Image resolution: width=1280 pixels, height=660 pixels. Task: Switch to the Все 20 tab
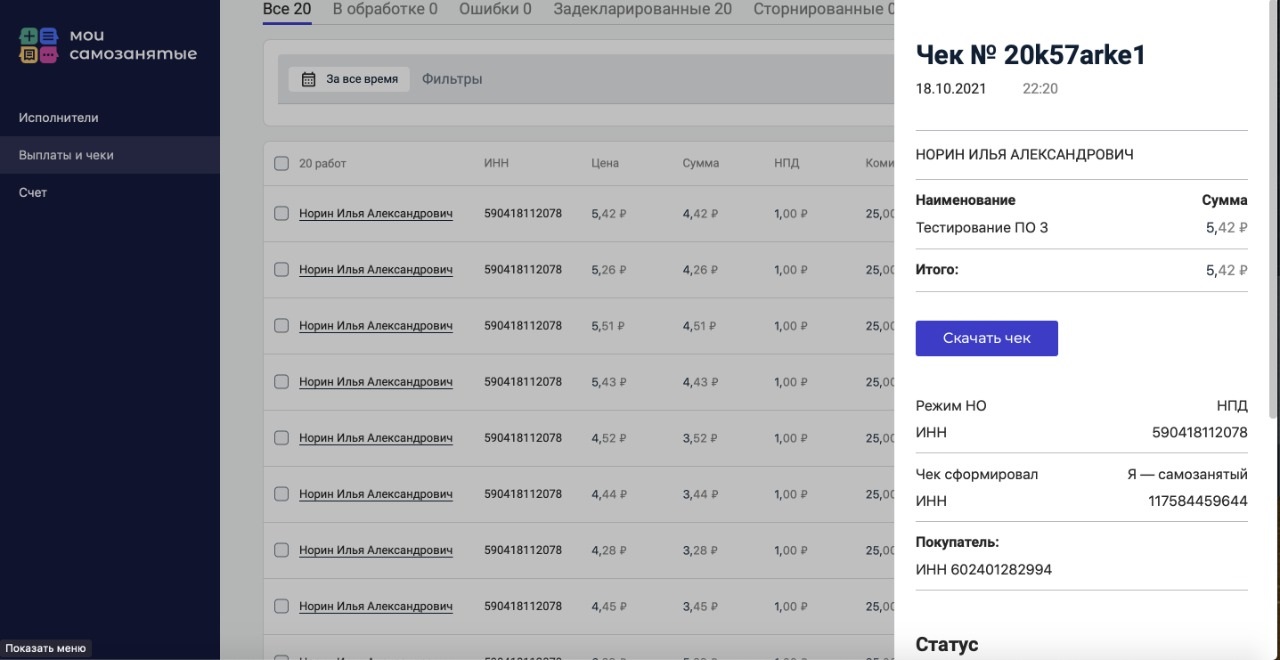click(287, 10)
